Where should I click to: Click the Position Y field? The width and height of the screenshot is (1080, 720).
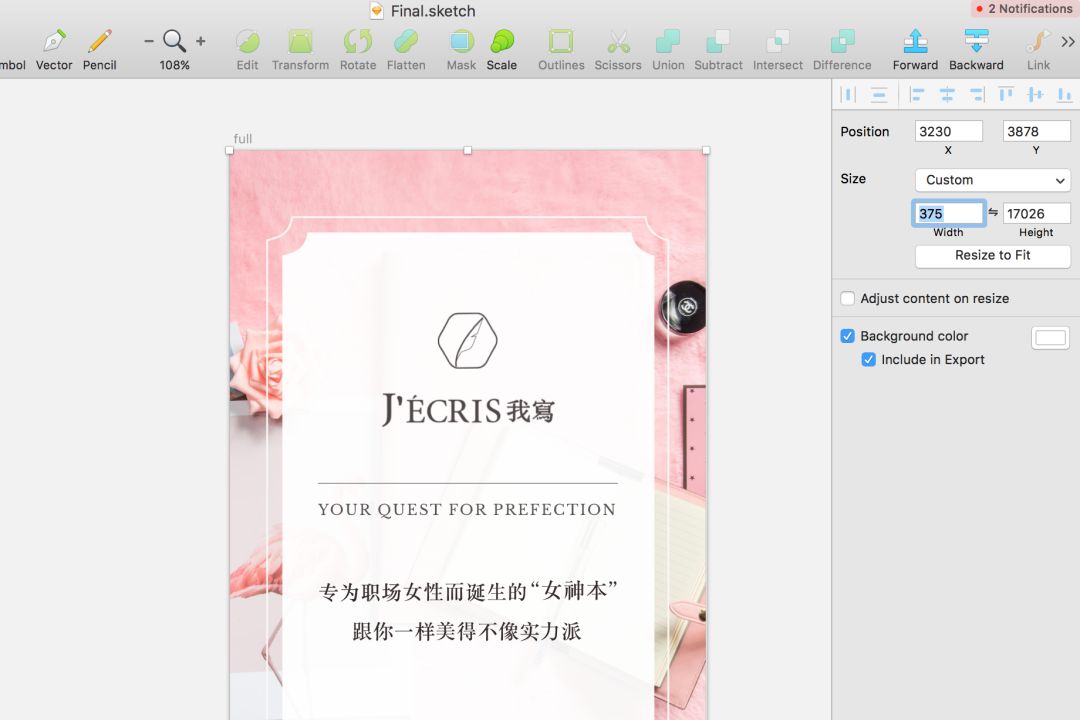click(x=1037, y=131)
